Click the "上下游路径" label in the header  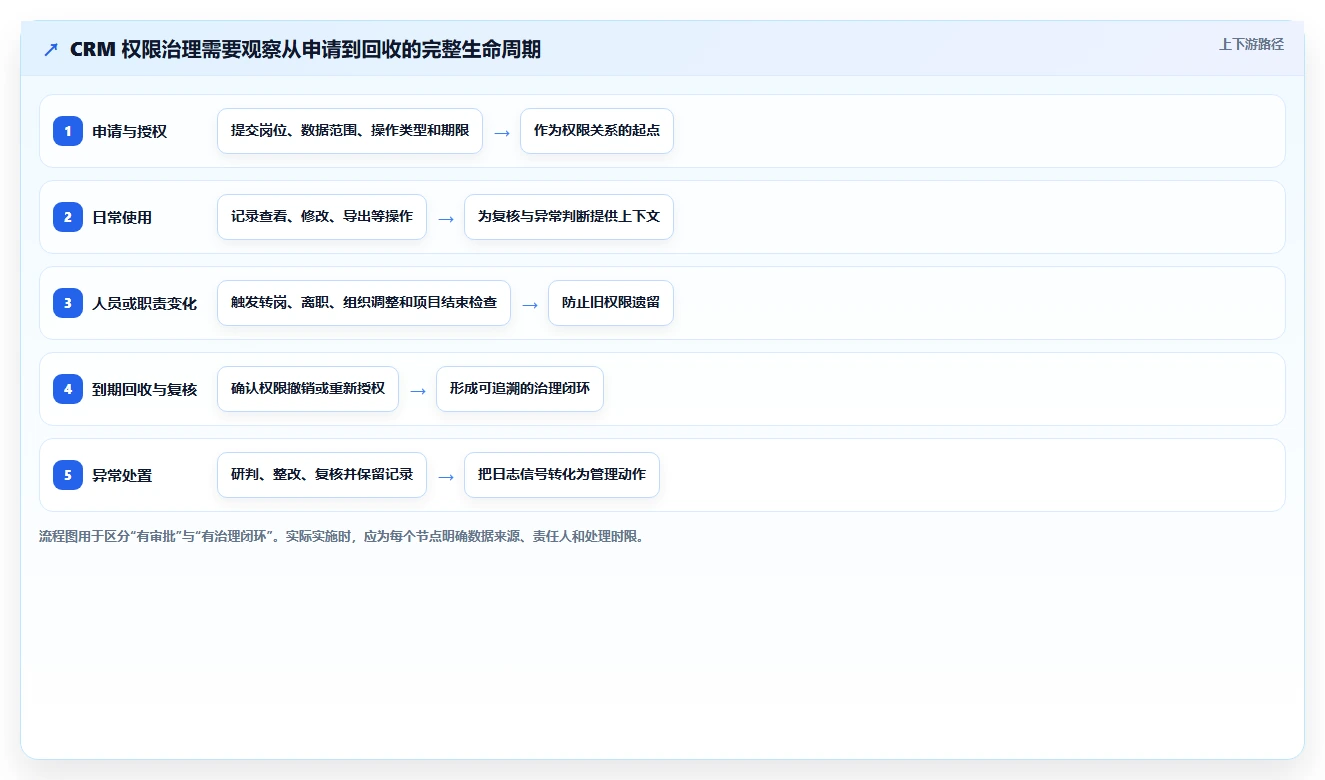pos(1251,44)
